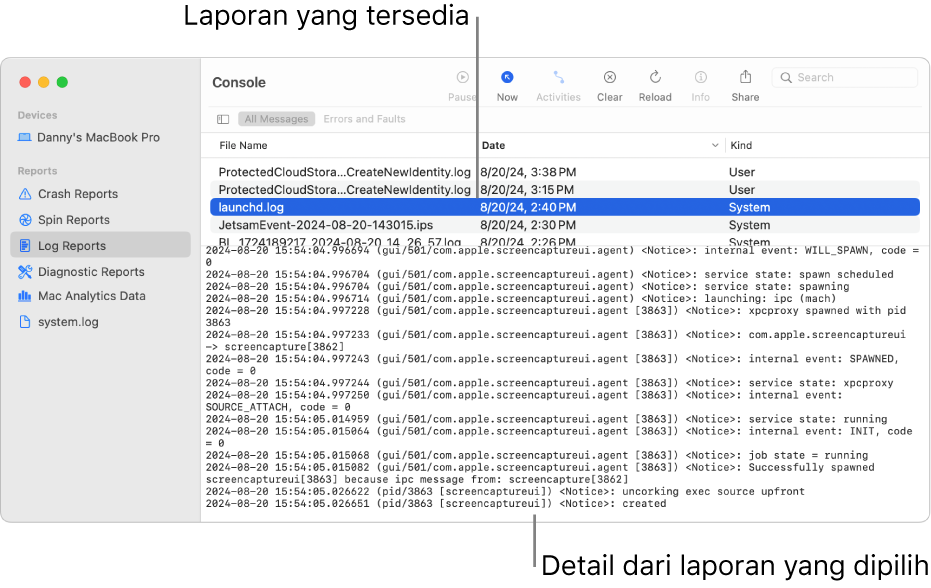Select the All Messages filter
This screenshot has height=588, width=931.
click(x=276, y=119)
